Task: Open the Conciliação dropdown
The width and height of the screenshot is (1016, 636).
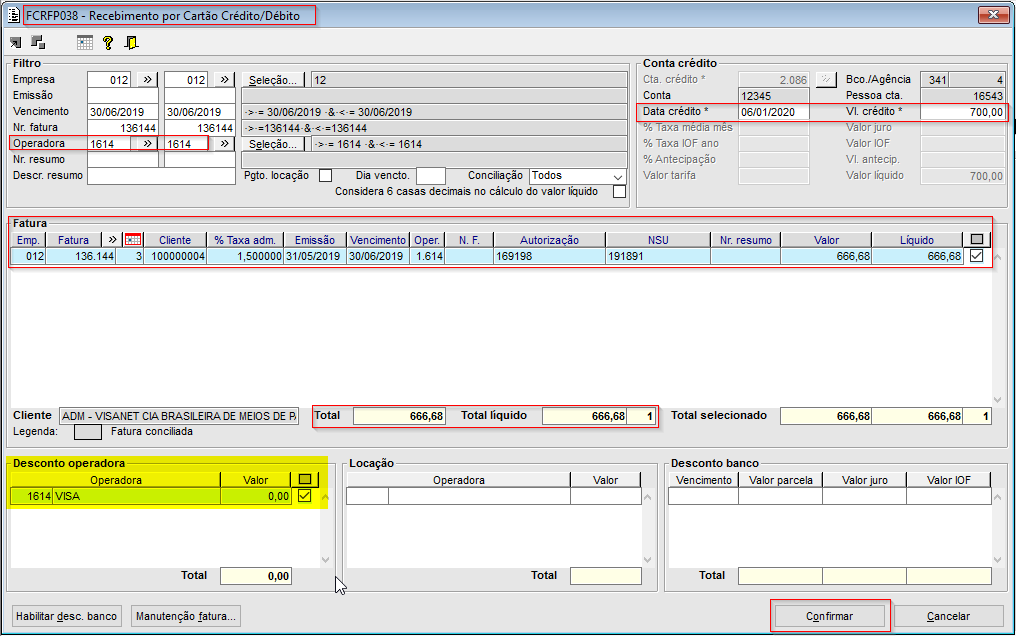Action: click(x=618, y=176)
